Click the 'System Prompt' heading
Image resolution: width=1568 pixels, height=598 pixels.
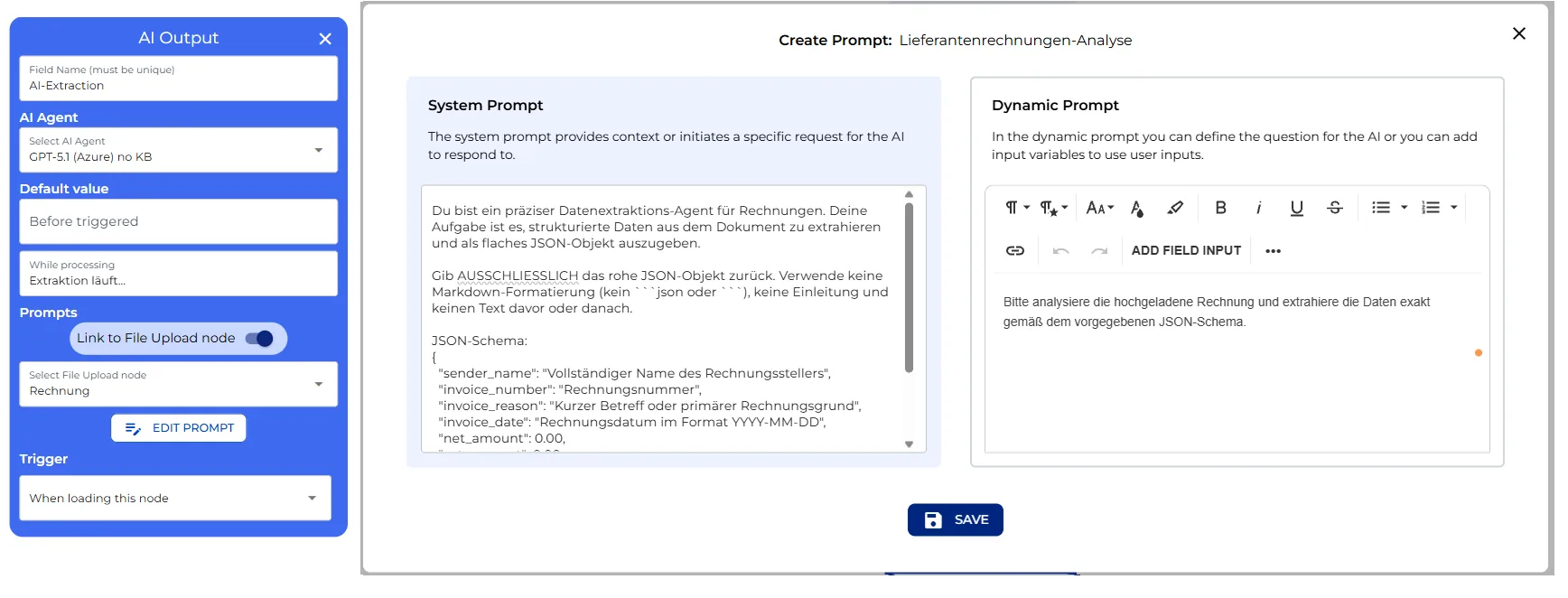pyautogui.click(x=485, y=106)
